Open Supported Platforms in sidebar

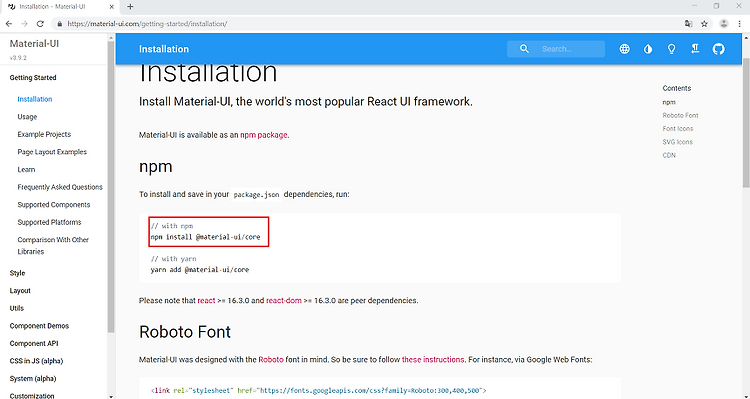point(49,222)
